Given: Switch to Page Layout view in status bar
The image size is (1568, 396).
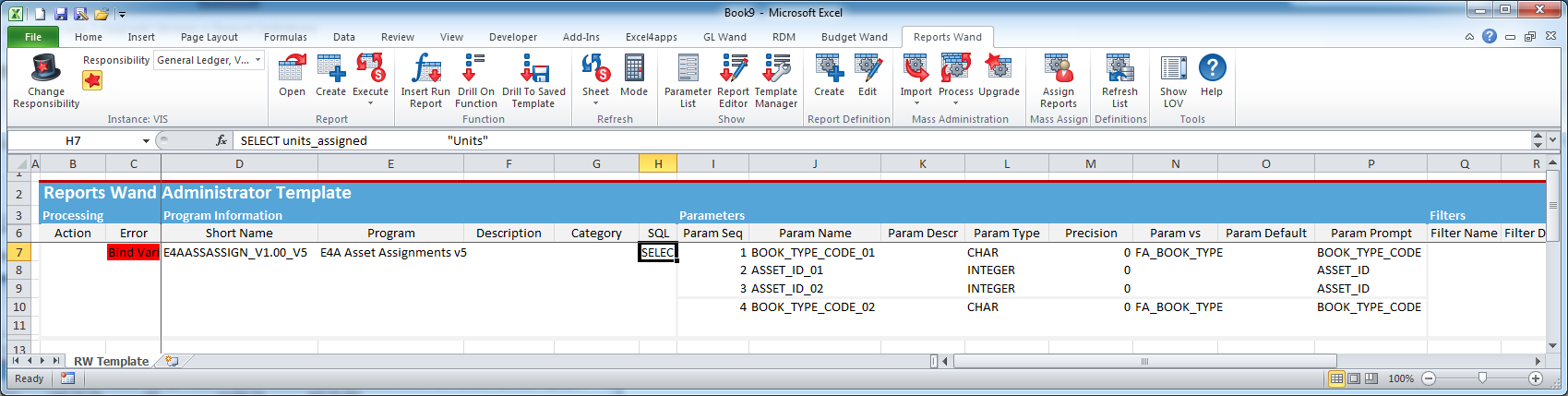Looking at the screenshot, I should [1354, 378].
